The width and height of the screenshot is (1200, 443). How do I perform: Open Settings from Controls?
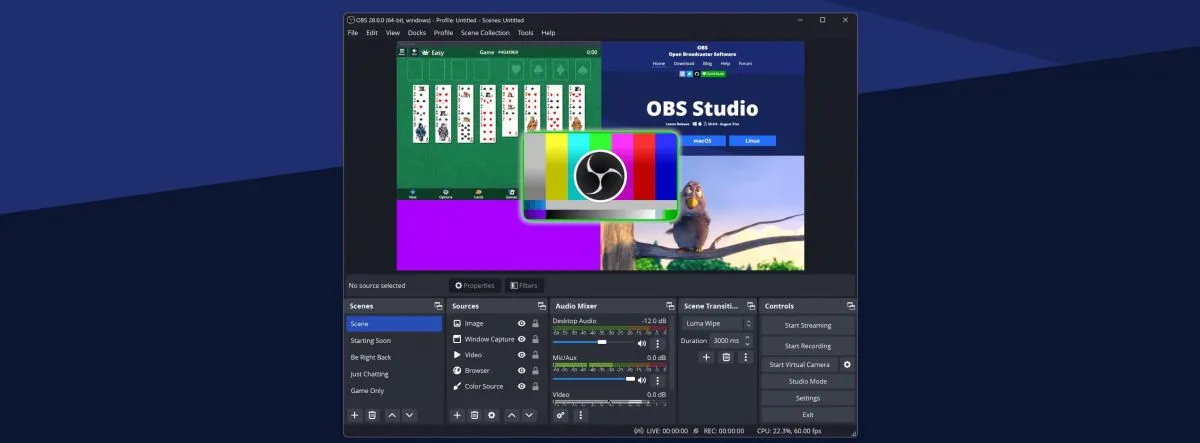tap(807, 398)
